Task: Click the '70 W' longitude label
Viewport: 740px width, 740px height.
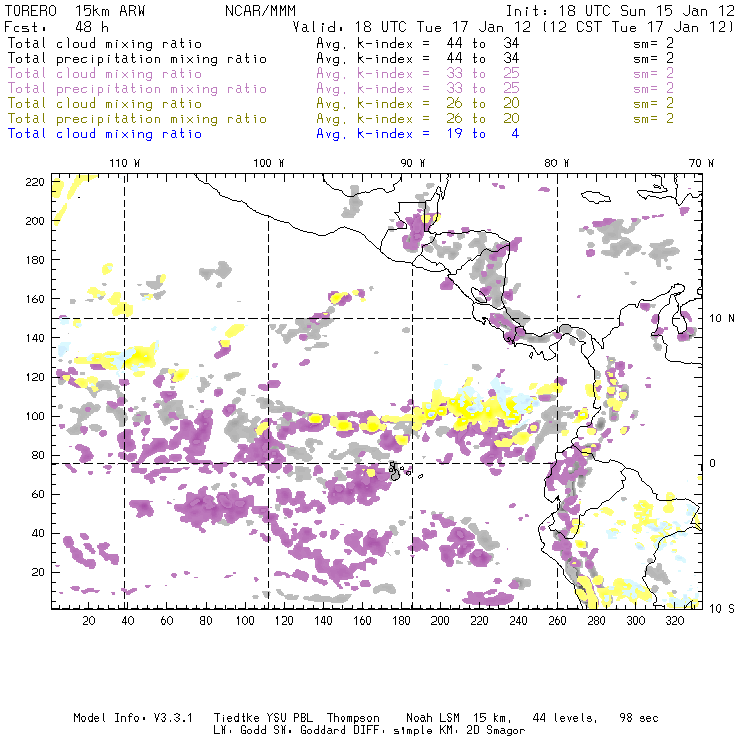Action: (x=701, y=163)
